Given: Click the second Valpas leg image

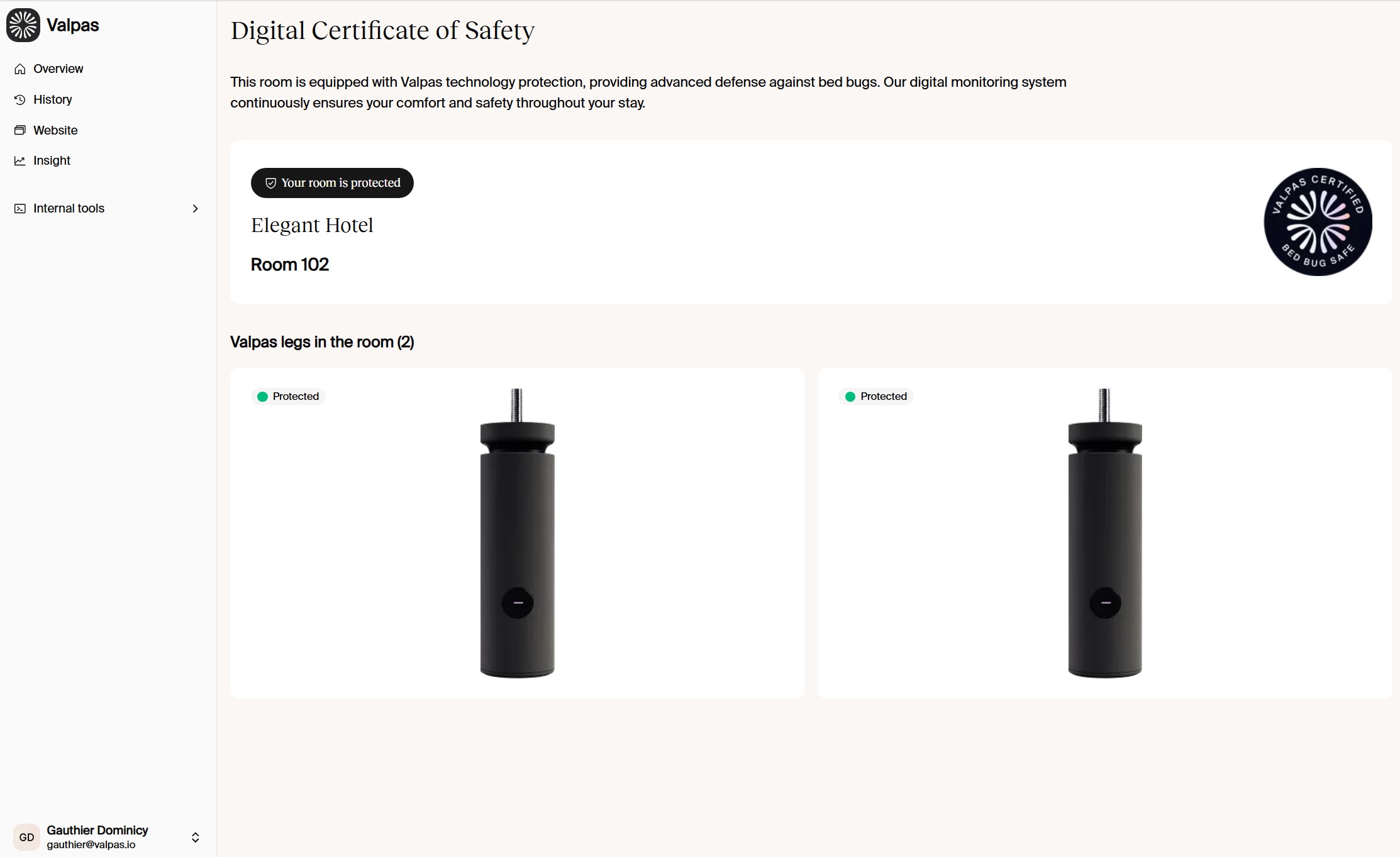Looking at the screenshot, I should [1105, 534].
